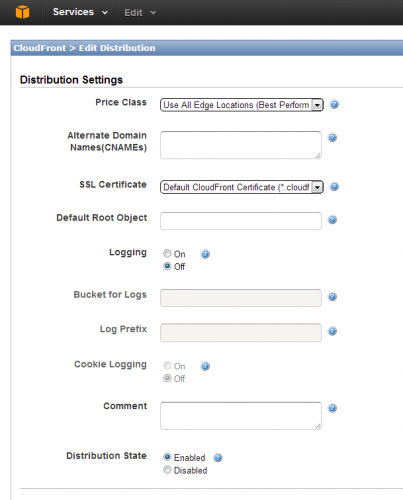This screenshot has width=403, height=500.
Task: Show help for Log Prefix field
Action: [332, 331]
